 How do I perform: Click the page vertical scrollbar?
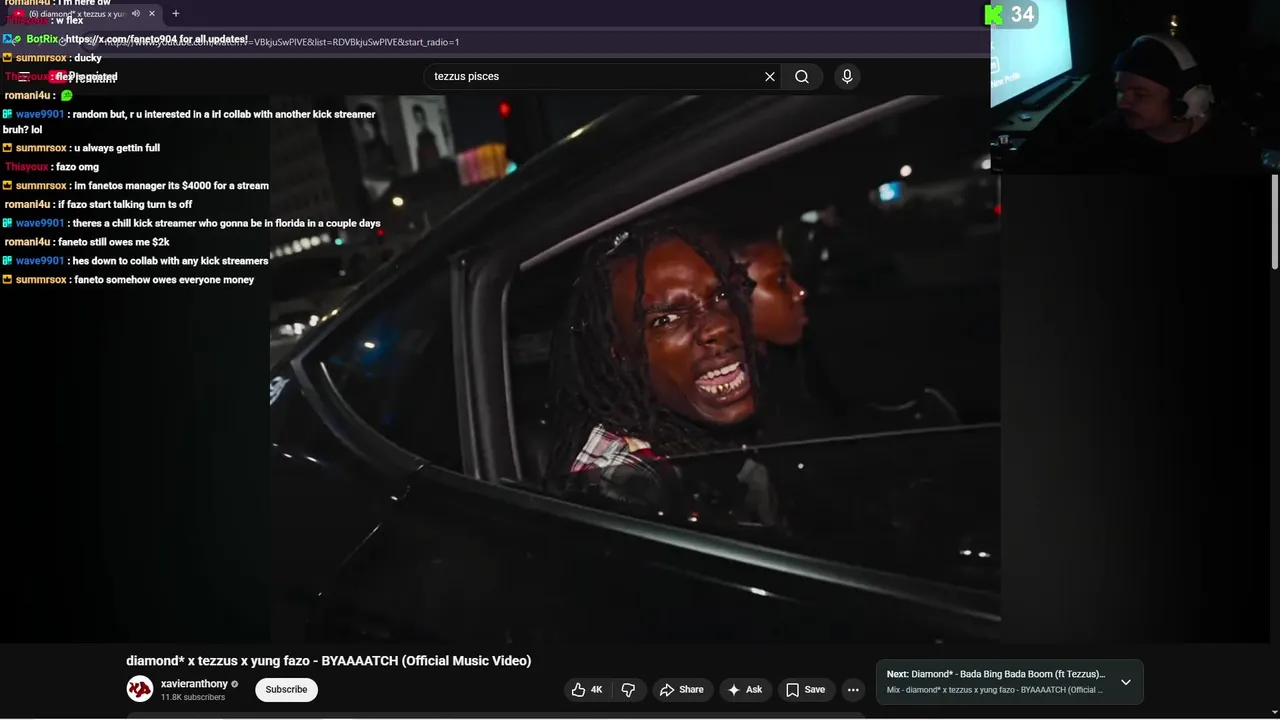1275,220
